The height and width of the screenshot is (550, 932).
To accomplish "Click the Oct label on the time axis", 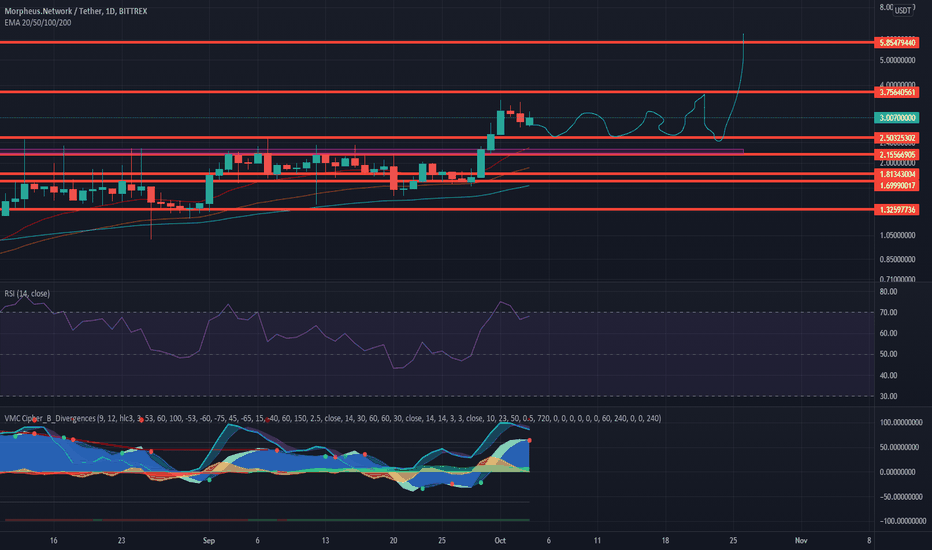I will pos(500,540).
